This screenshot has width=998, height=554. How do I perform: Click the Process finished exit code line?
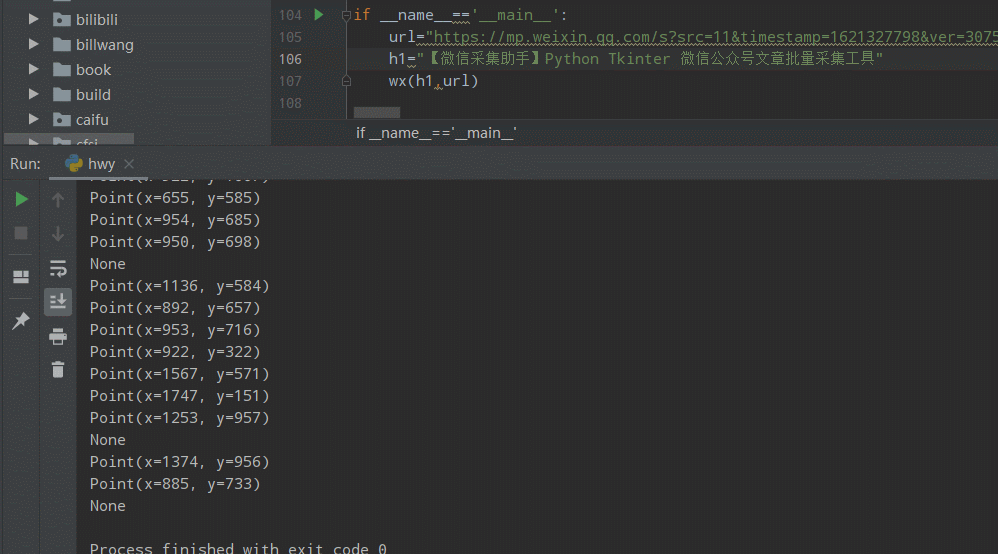coord(238,548)
